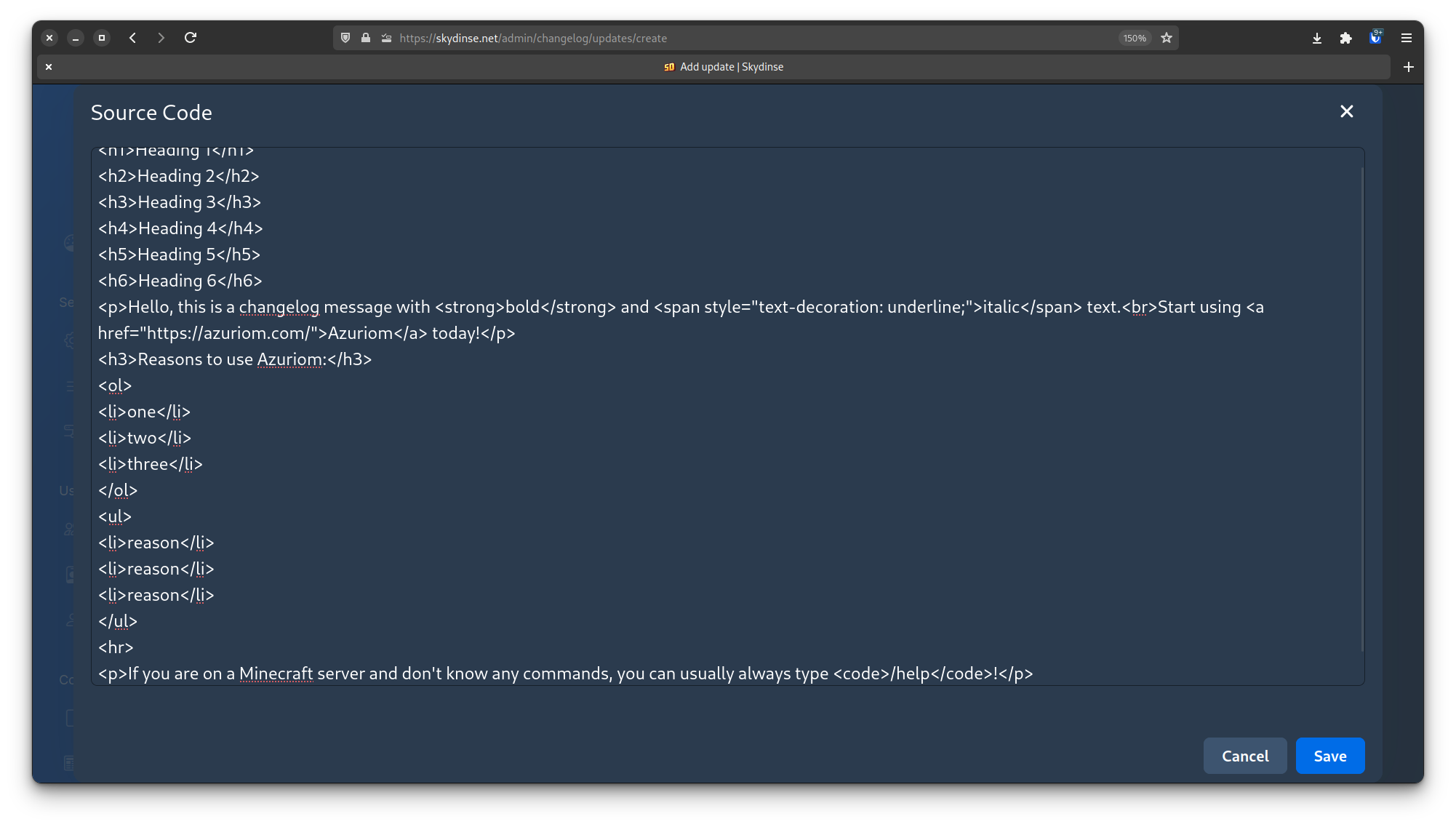Open a new browser tab

coord(1408,67)
